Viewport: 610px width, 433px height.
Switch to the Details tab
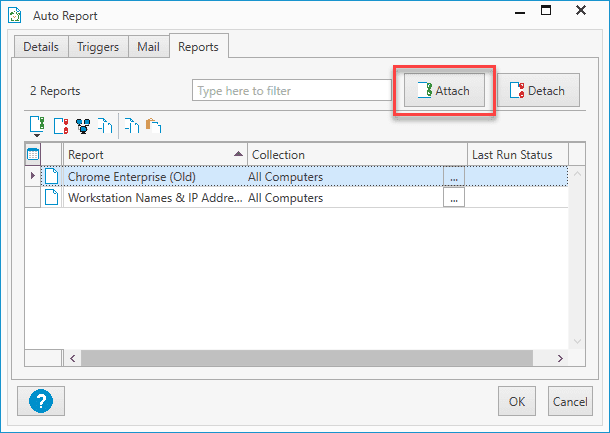tap(41, 47)
